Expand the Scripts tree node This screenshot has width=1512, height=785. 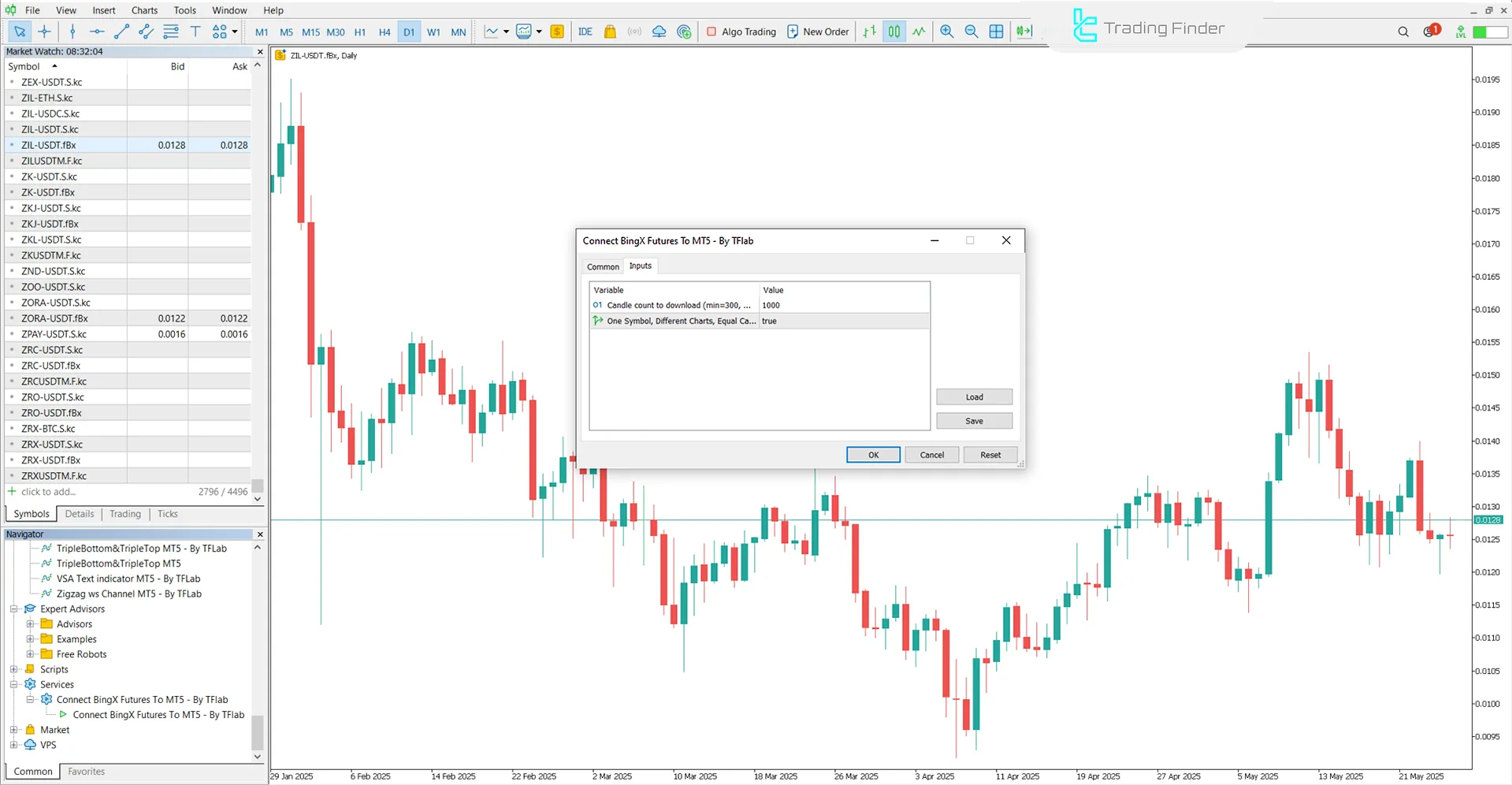pyautogui.click(x=14, y=669)
